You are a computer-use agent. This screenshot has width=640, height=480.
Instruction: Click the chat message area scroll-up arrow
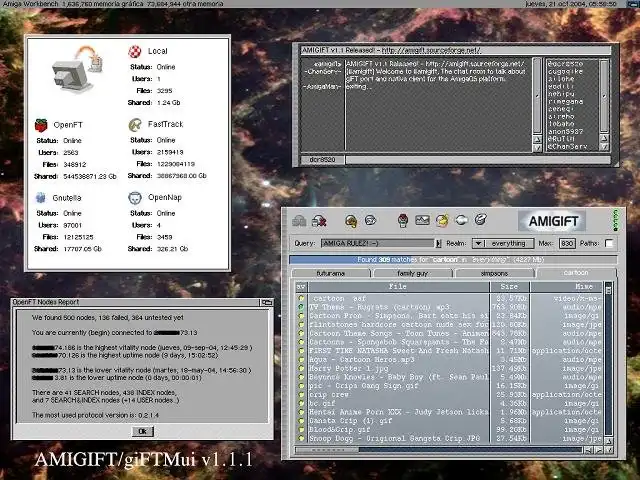tap(537, 140)
